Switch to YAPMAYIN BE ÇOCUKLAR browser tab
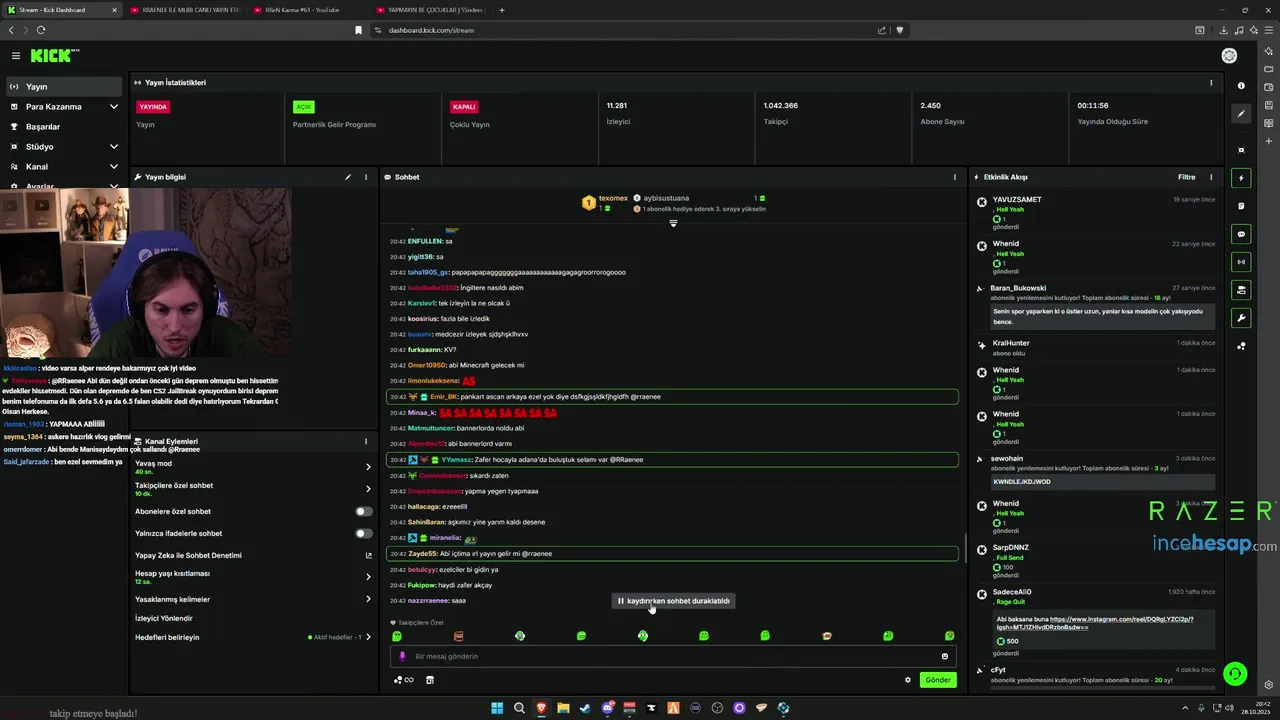Image resolution: width=1280 pixels, height=720 pixels. tap(430, 10)
